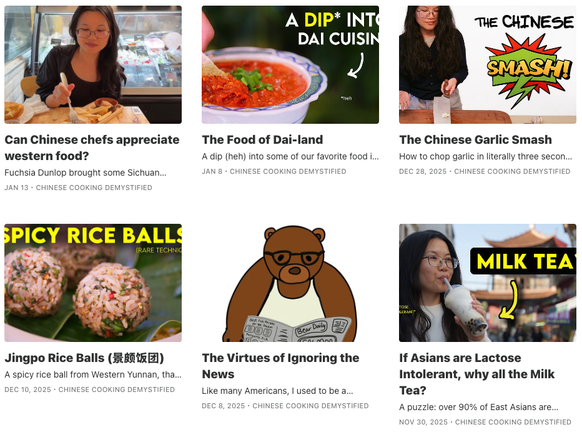The width and height of the screenshot is (582, 432).
Task: Open the Chinese chefs western food thumbnail
Action: coord(93,65)
